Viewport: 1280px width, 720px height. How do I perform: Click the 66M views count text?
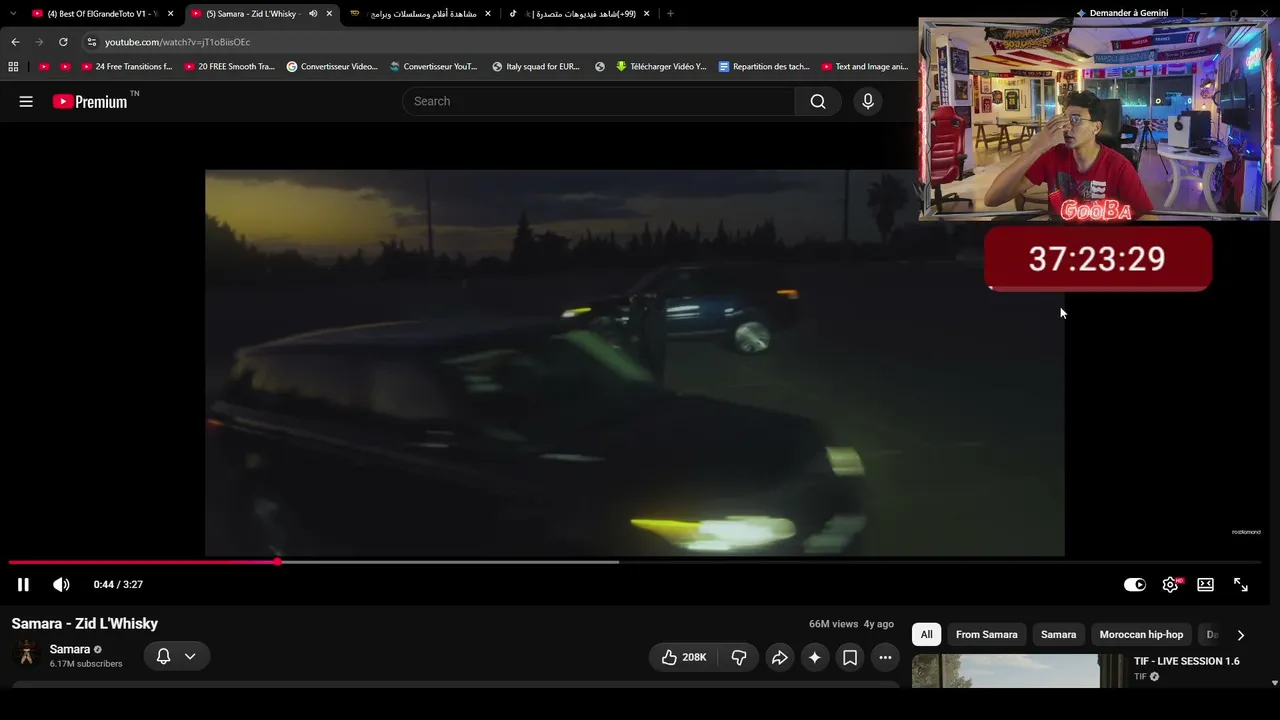[x=834, y=624]
